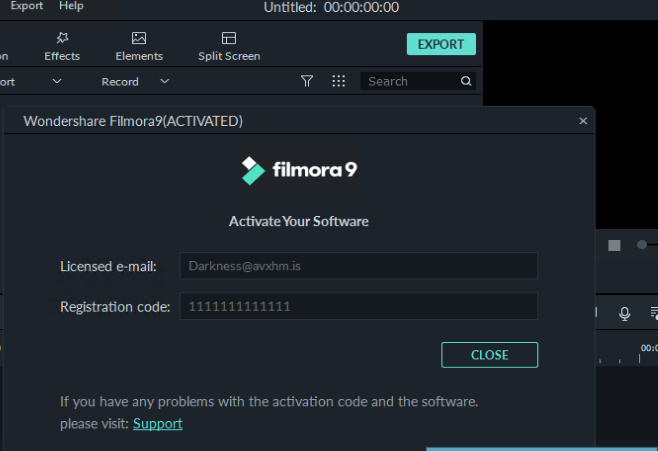Switch to the Elements tab

coord(139,47)
